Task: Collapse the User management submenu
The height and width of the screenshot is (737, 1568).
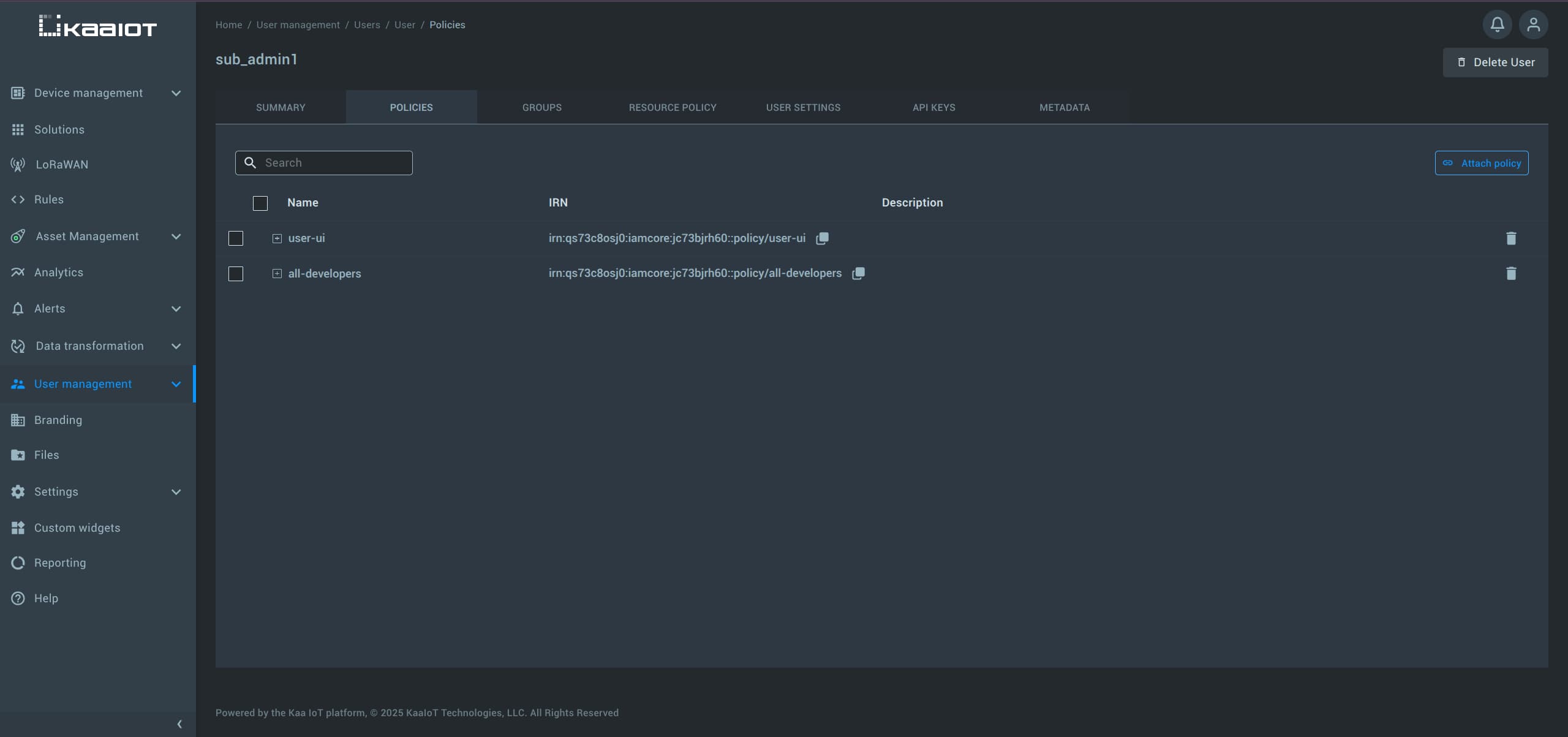Action: tap(176, 384)
